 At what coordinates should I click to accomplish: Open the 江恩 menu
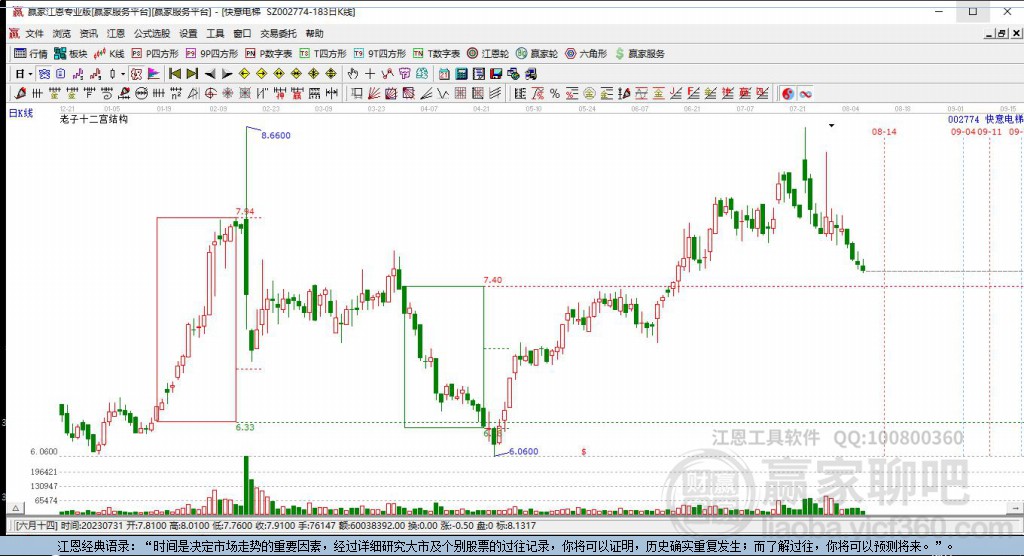(116, 33)
